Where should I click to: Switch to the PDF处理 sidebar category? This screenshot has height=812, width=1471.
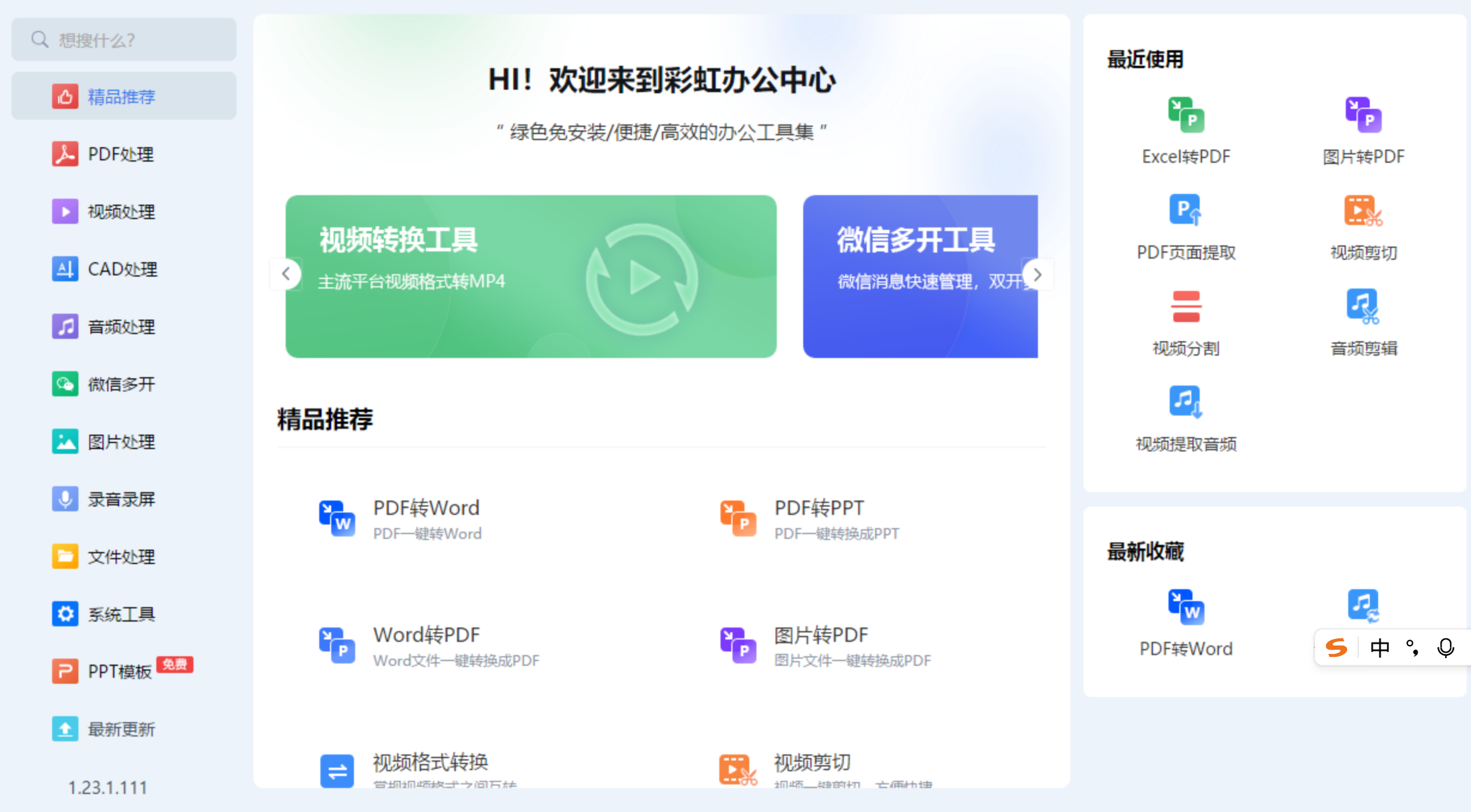(x=121, y=154)
